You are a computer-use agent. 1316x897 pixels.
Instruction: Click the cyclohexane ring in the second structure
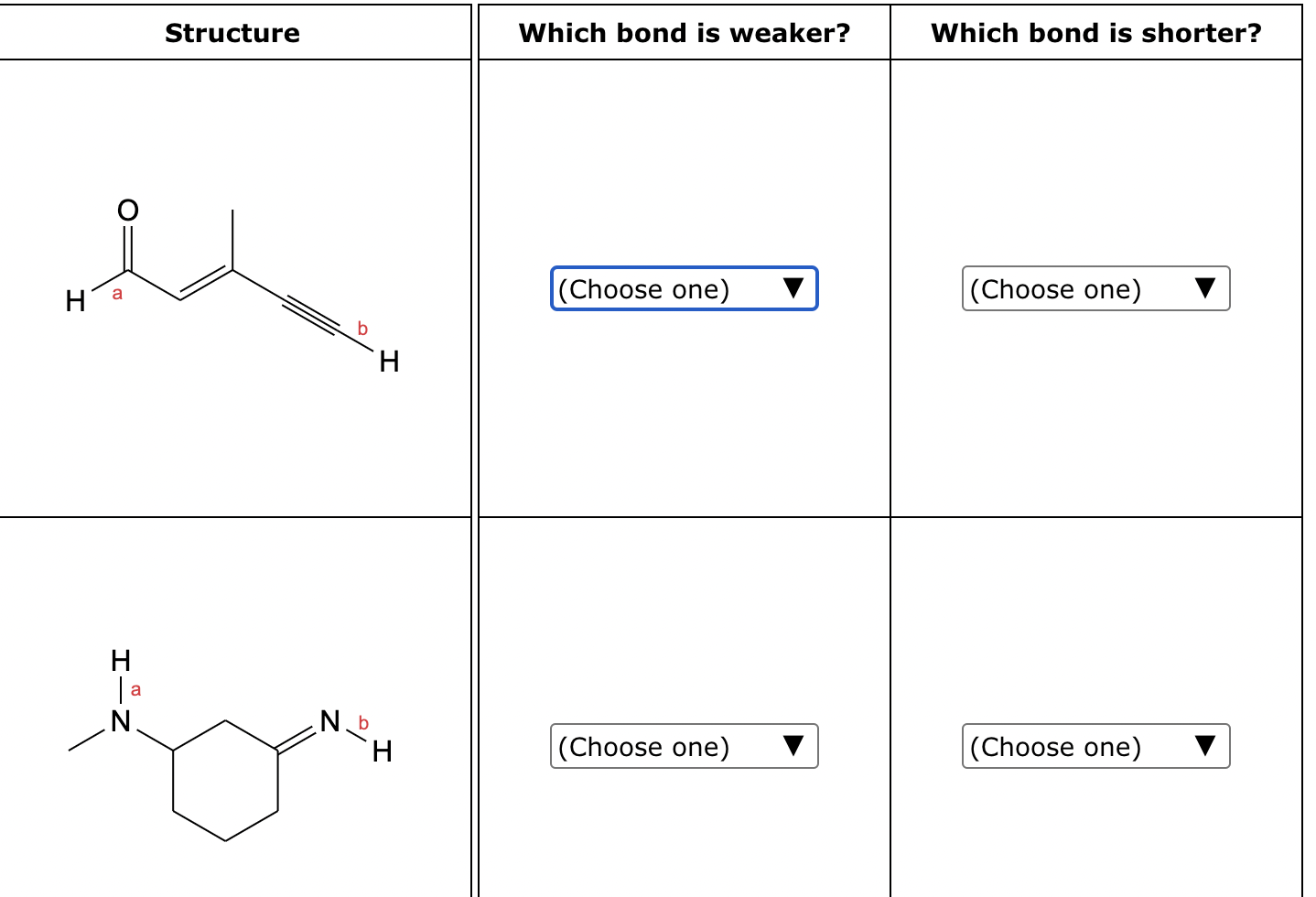(224, 783)
